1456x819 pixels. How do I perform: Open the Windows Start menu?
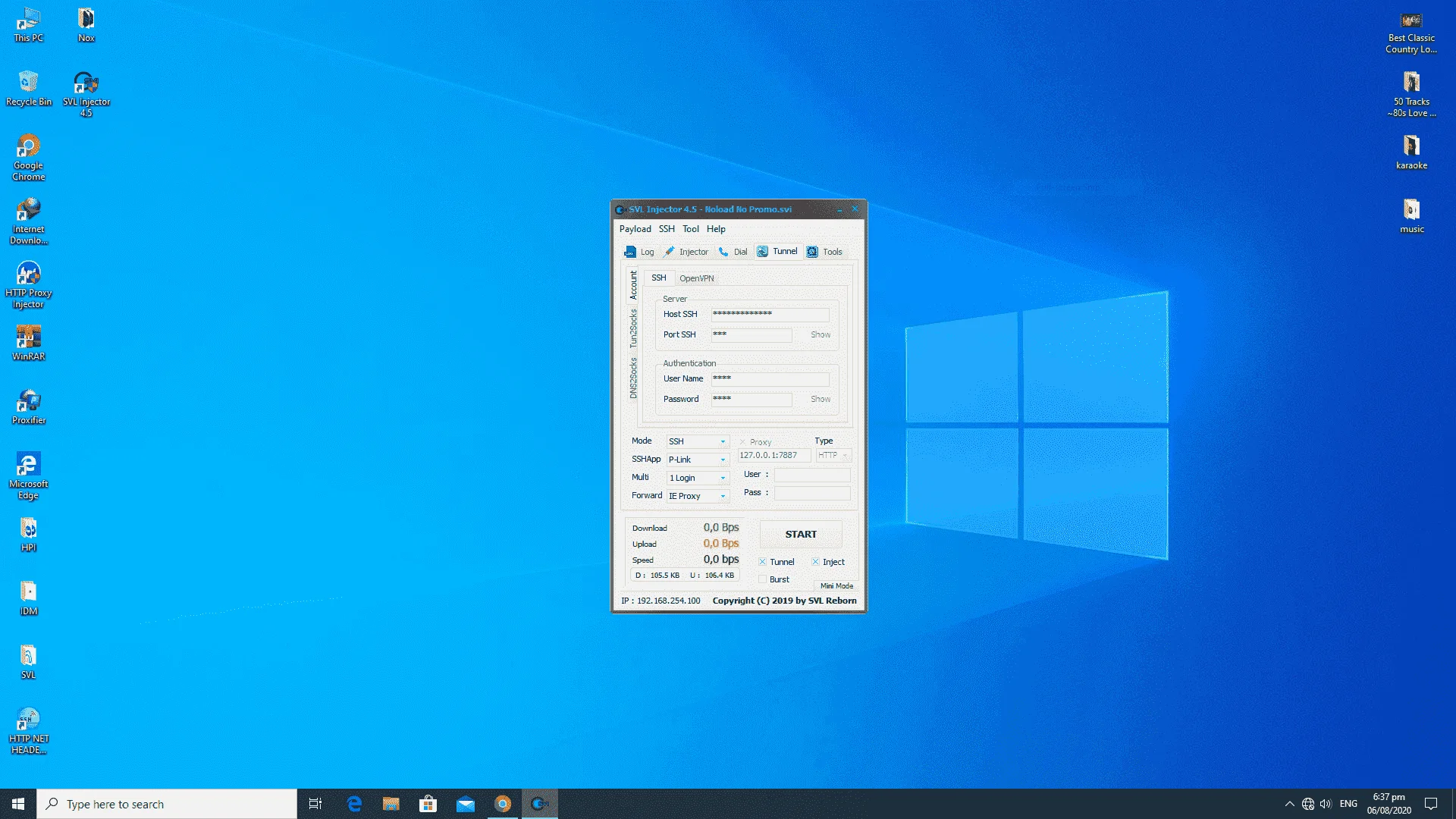click(x=18, y=804)
